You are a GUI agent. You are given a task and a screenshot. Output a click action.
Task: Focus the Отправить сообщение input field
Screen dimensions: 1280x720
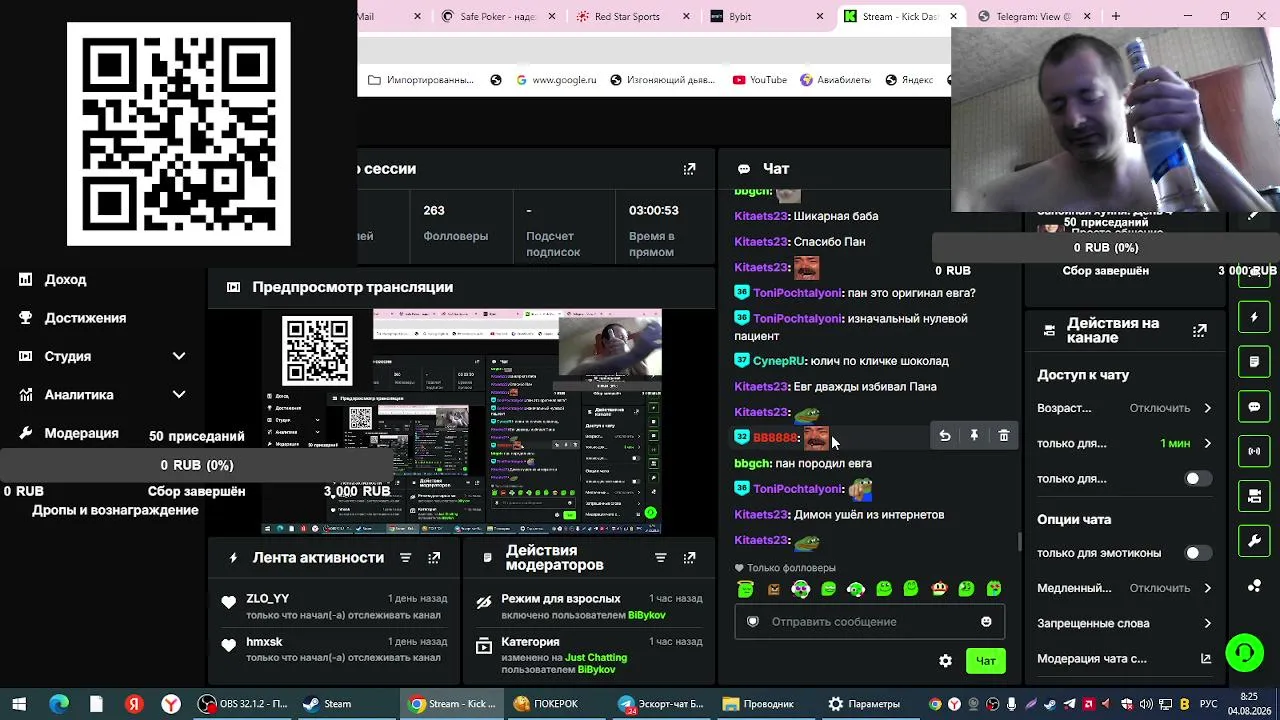click(868, 622)
